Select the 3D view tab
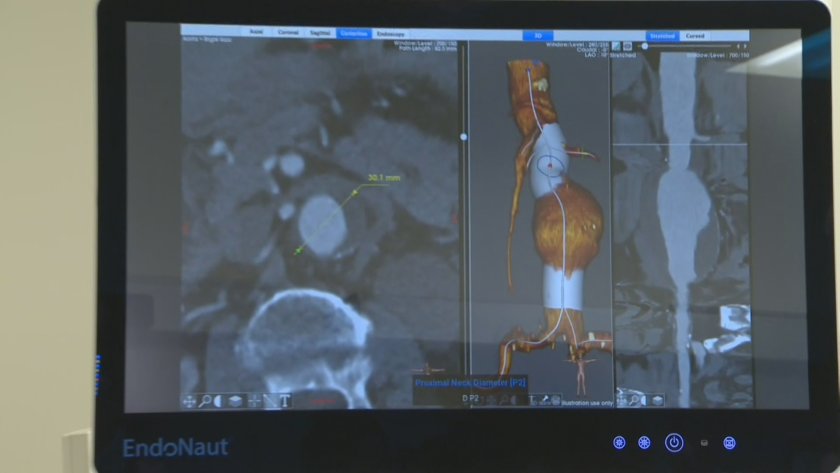The image size is (840, 473). pyautogui.click(x=537, y=35)
